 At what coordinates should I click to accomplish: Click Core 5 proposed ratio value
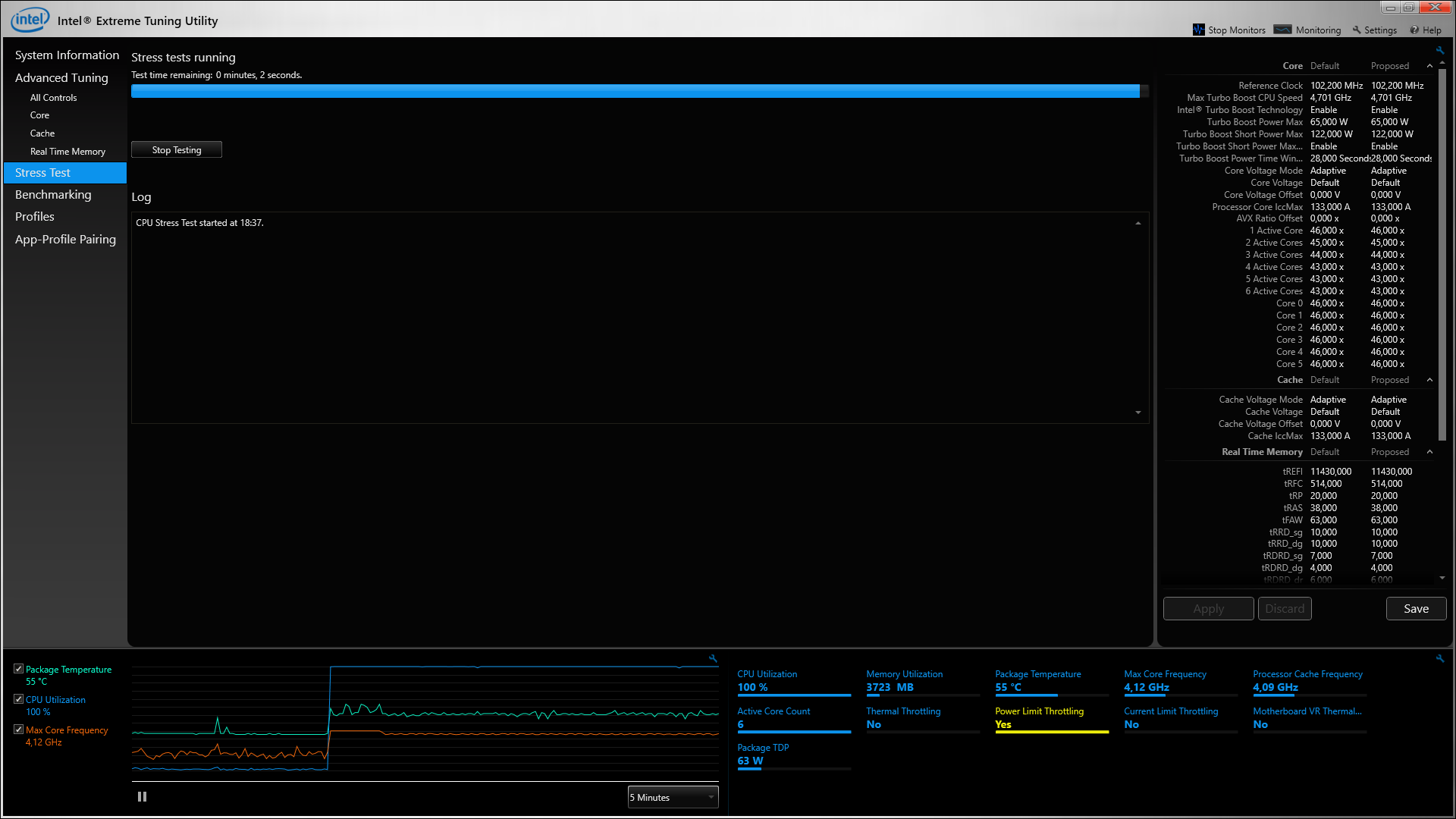(1387, 364)
